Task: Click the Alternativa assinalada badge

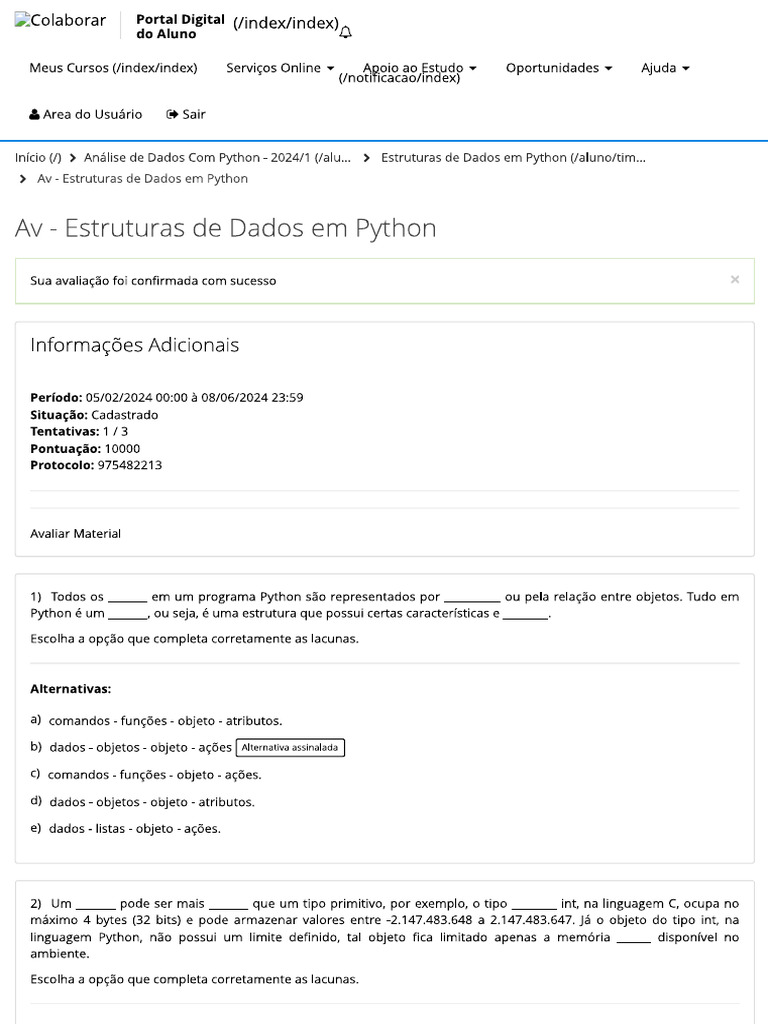Action: [x=290, y=747]
